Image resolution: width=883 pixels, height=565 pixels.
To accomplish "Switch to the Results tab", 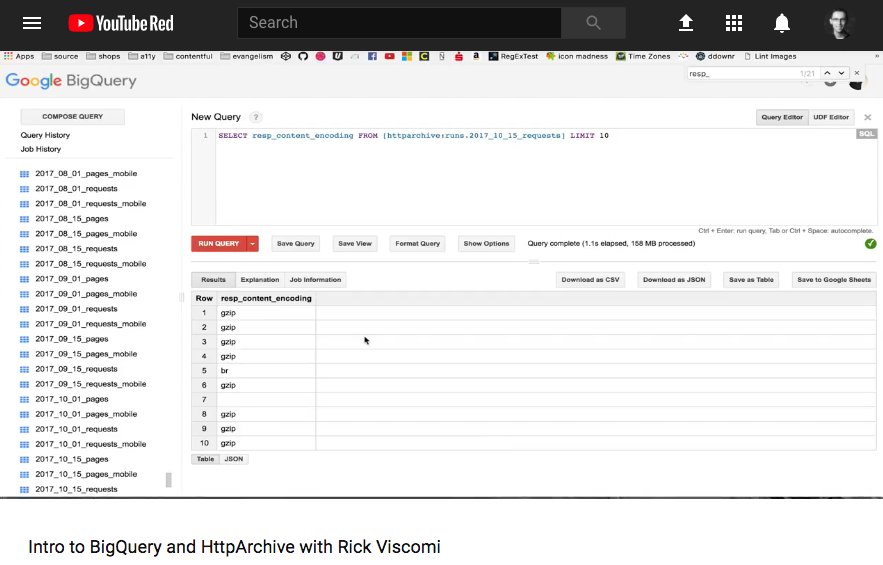I will pos(213,280).
